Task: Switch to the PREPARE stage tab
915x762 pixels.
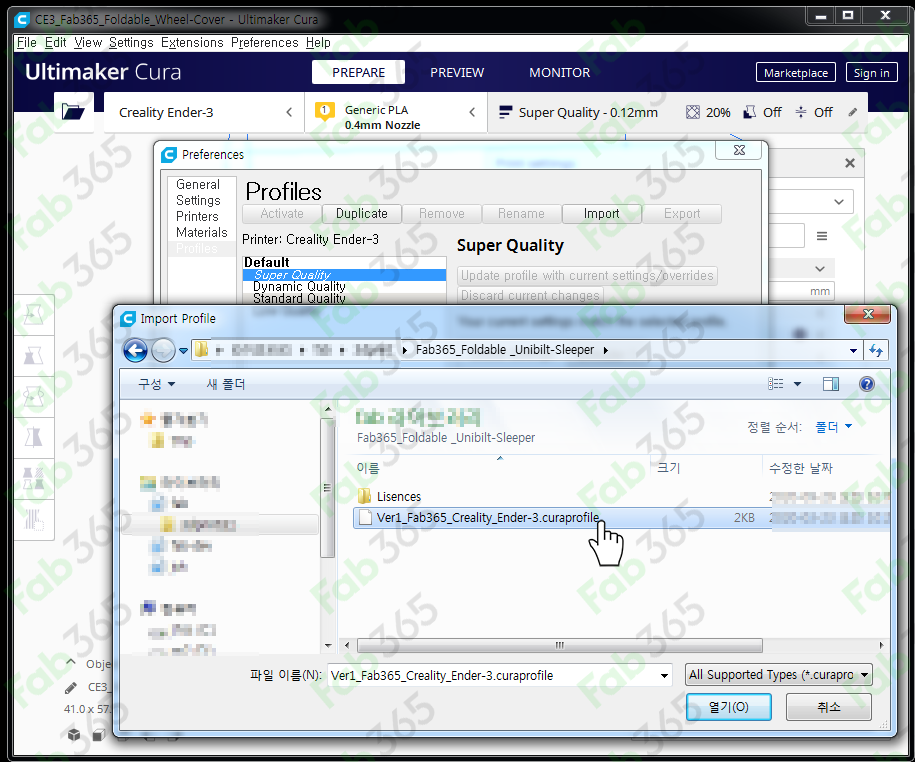Action: coord(358,72)
